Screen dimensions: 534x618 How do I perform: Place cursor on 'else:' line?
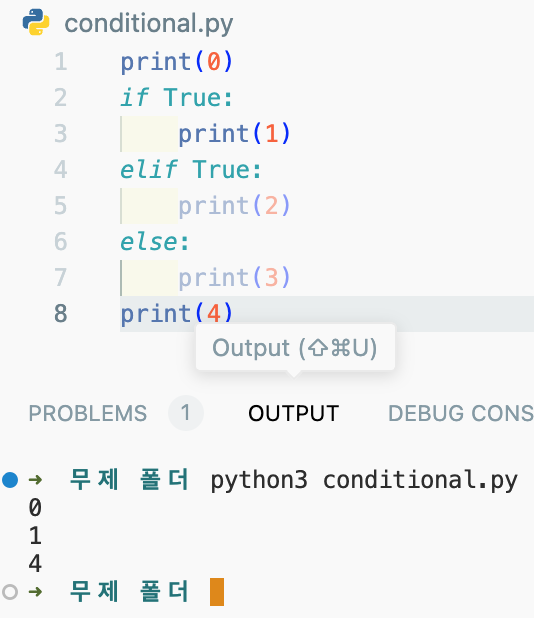pos(154,242)
